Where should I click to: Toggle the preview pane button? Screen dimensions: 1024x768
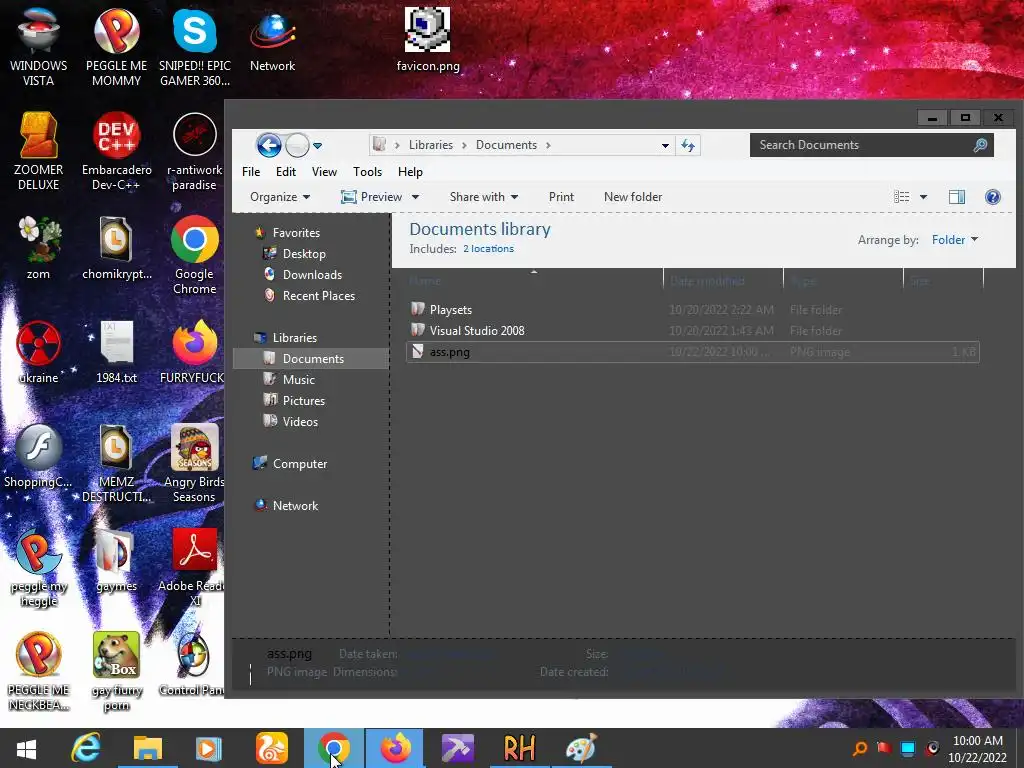(x=957, y=197)
